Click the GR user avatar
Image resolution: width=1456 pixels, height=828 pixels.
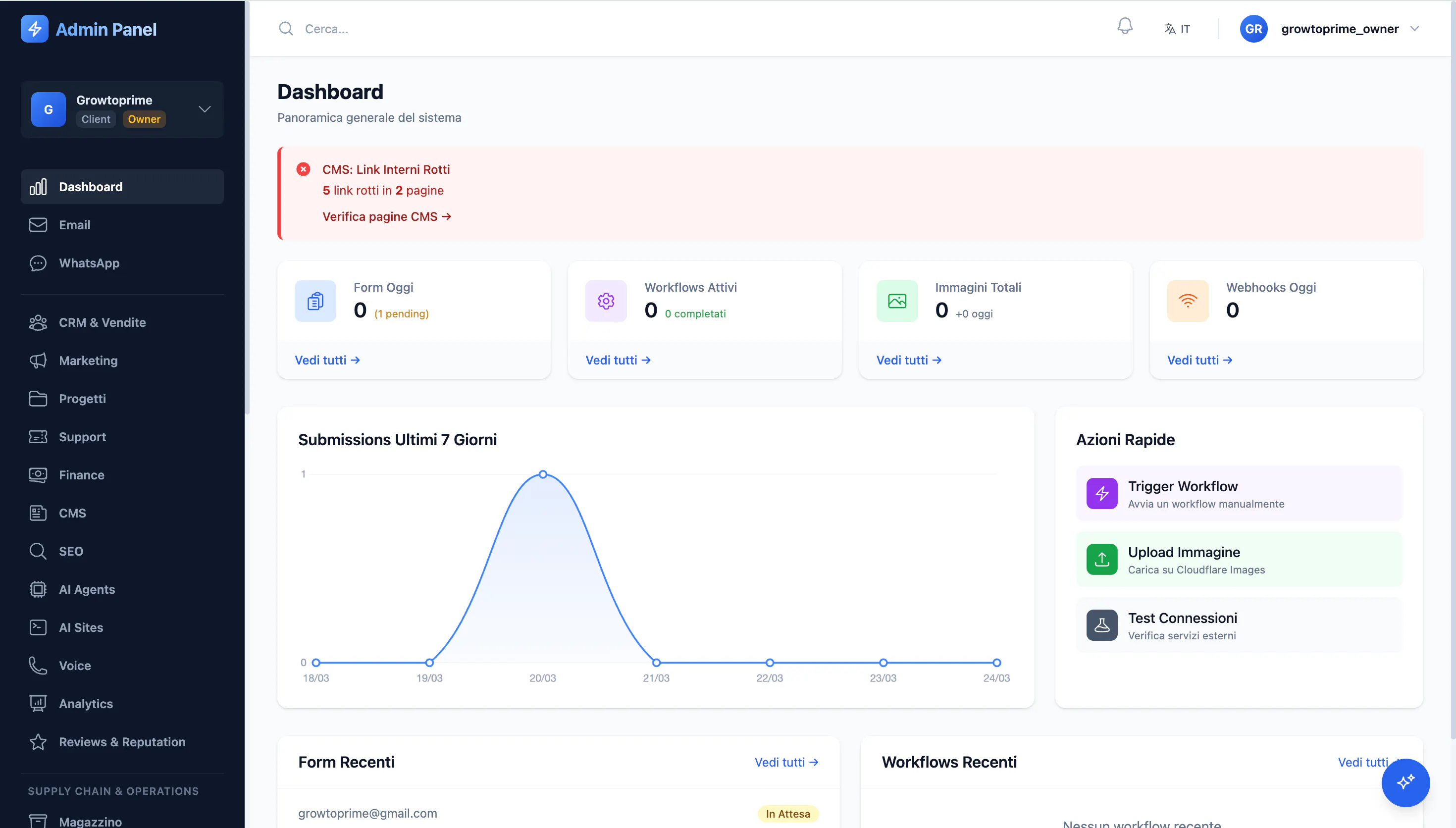(1253, 28)
